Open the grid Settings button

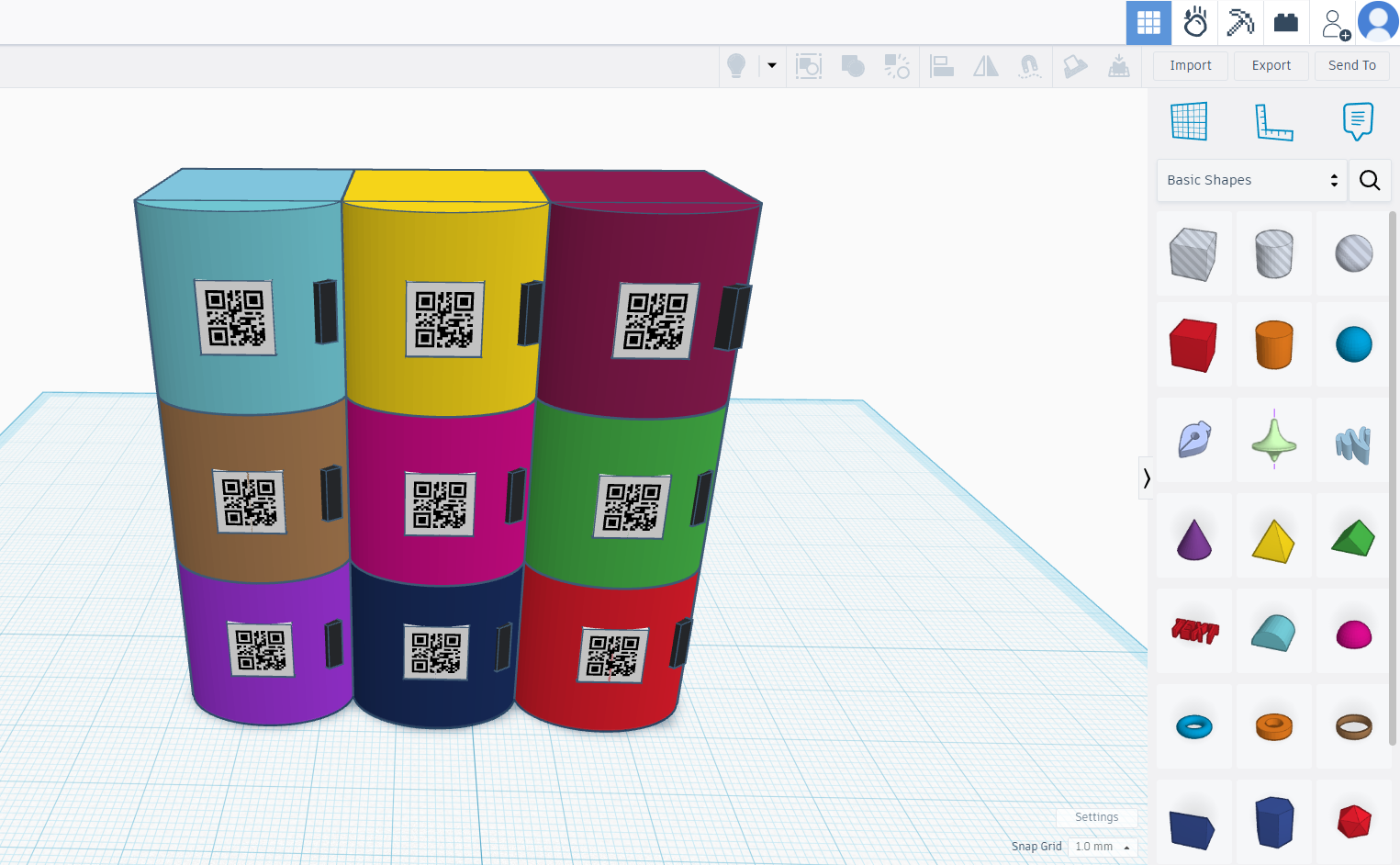point(1096,817)
